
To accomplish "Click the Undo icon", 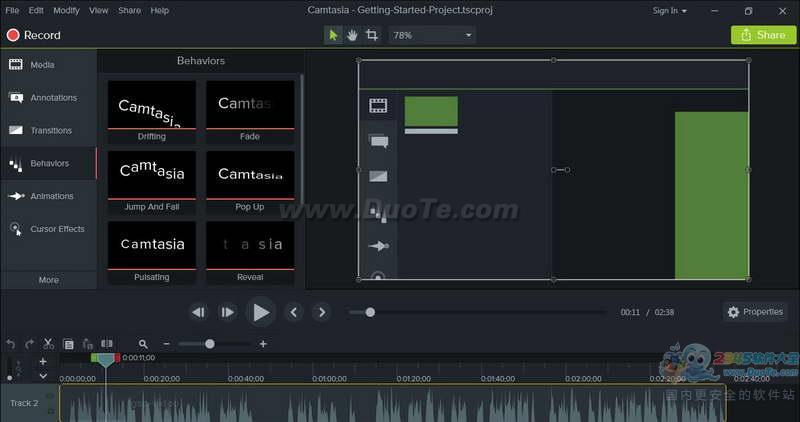I will (10, 344).
